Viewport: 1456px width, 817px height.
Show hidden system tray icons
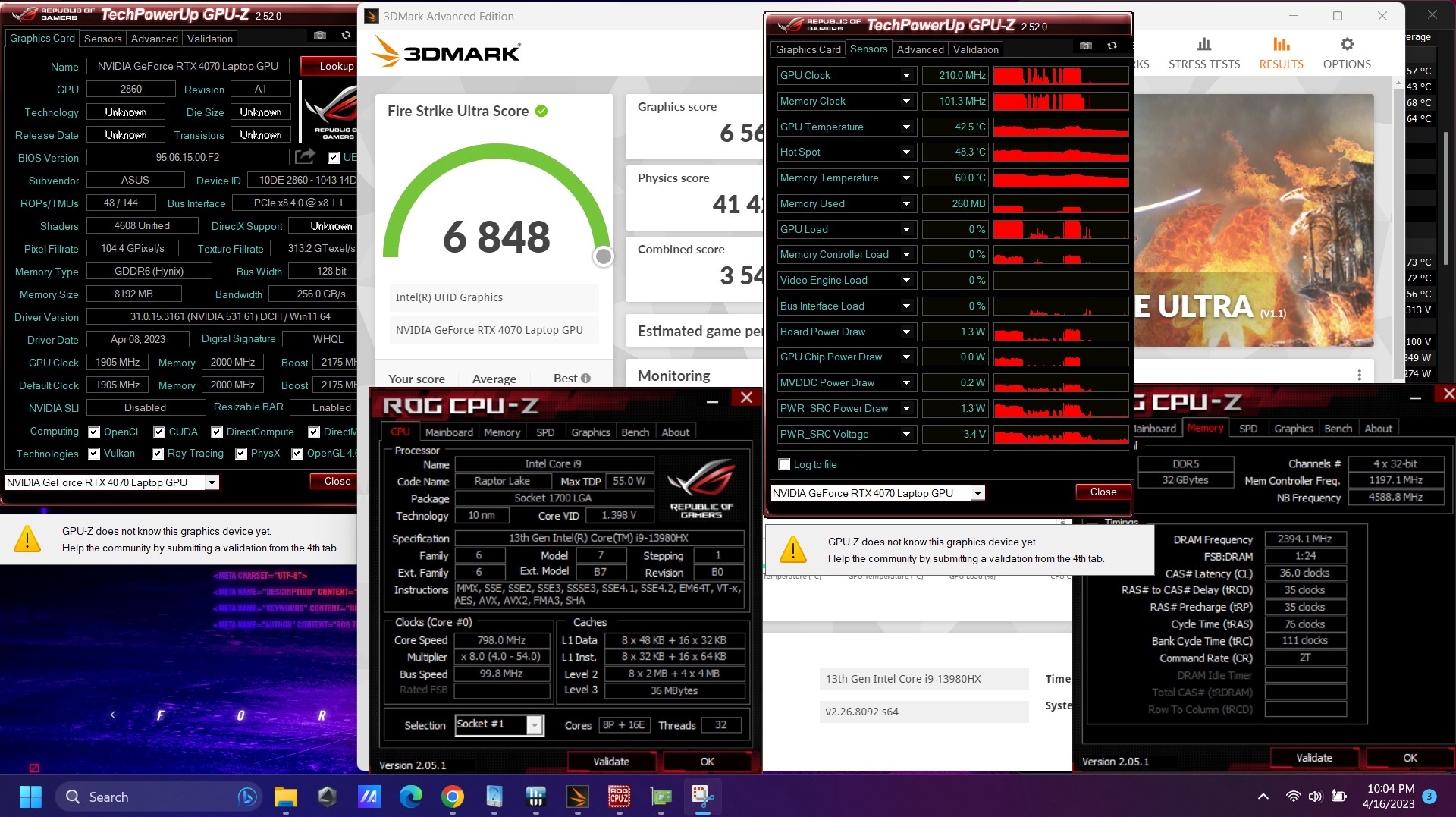click(1263, 797)
